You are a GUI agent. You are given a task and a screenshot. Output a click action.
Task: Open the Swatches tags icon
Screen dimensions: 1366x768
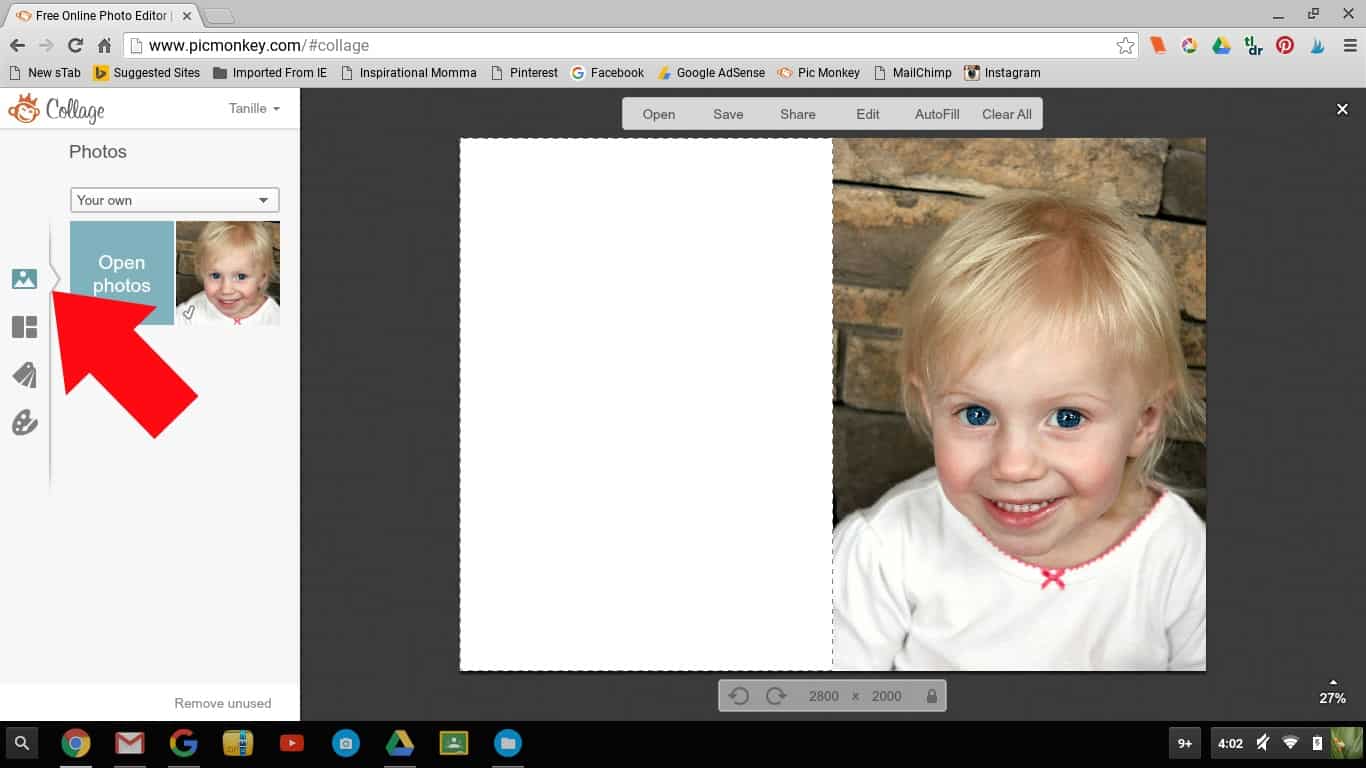click(24, 375)
